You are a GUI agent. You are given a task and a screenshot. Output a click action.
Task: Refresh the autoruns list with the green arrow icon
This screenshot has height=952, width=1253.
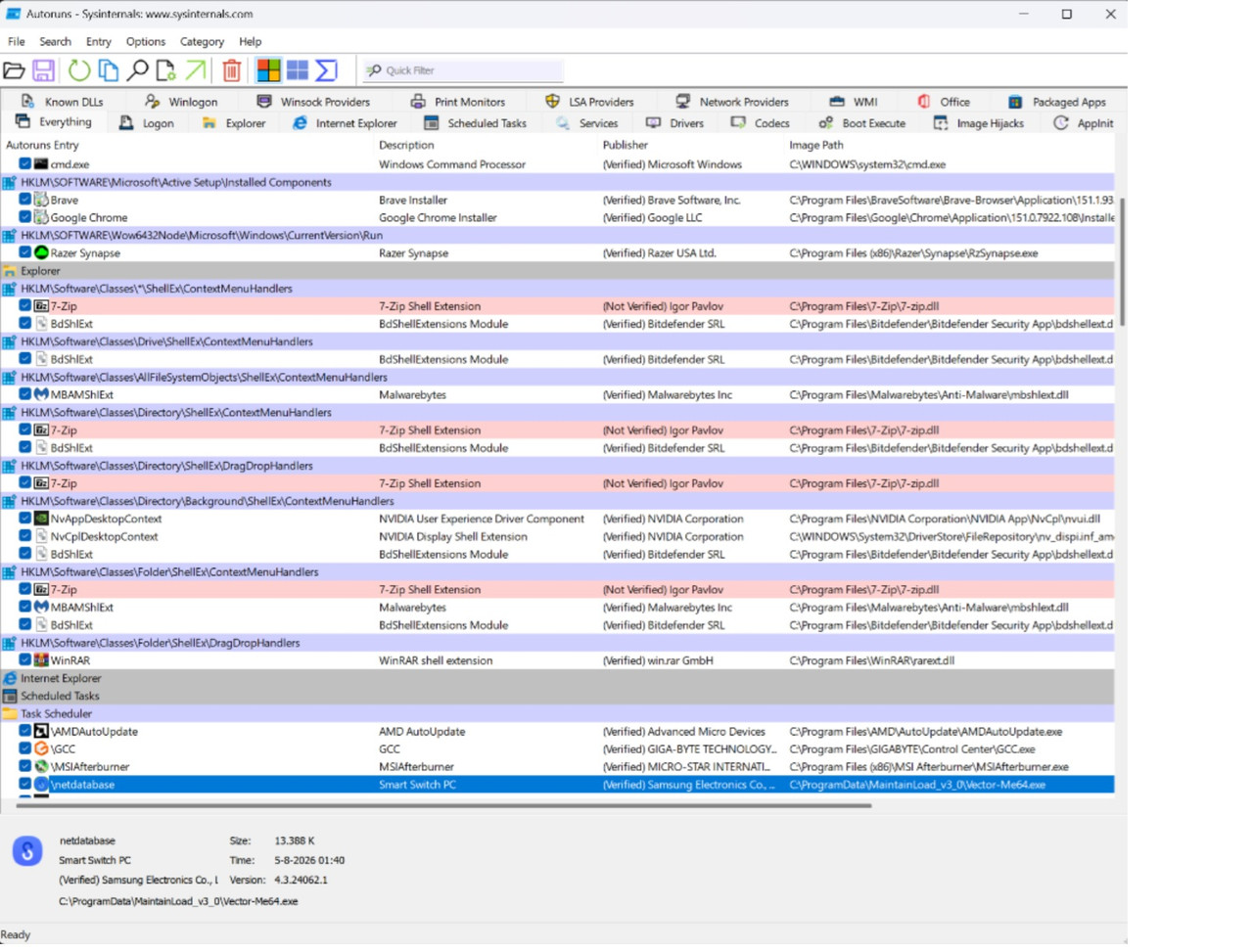(79, 70)
